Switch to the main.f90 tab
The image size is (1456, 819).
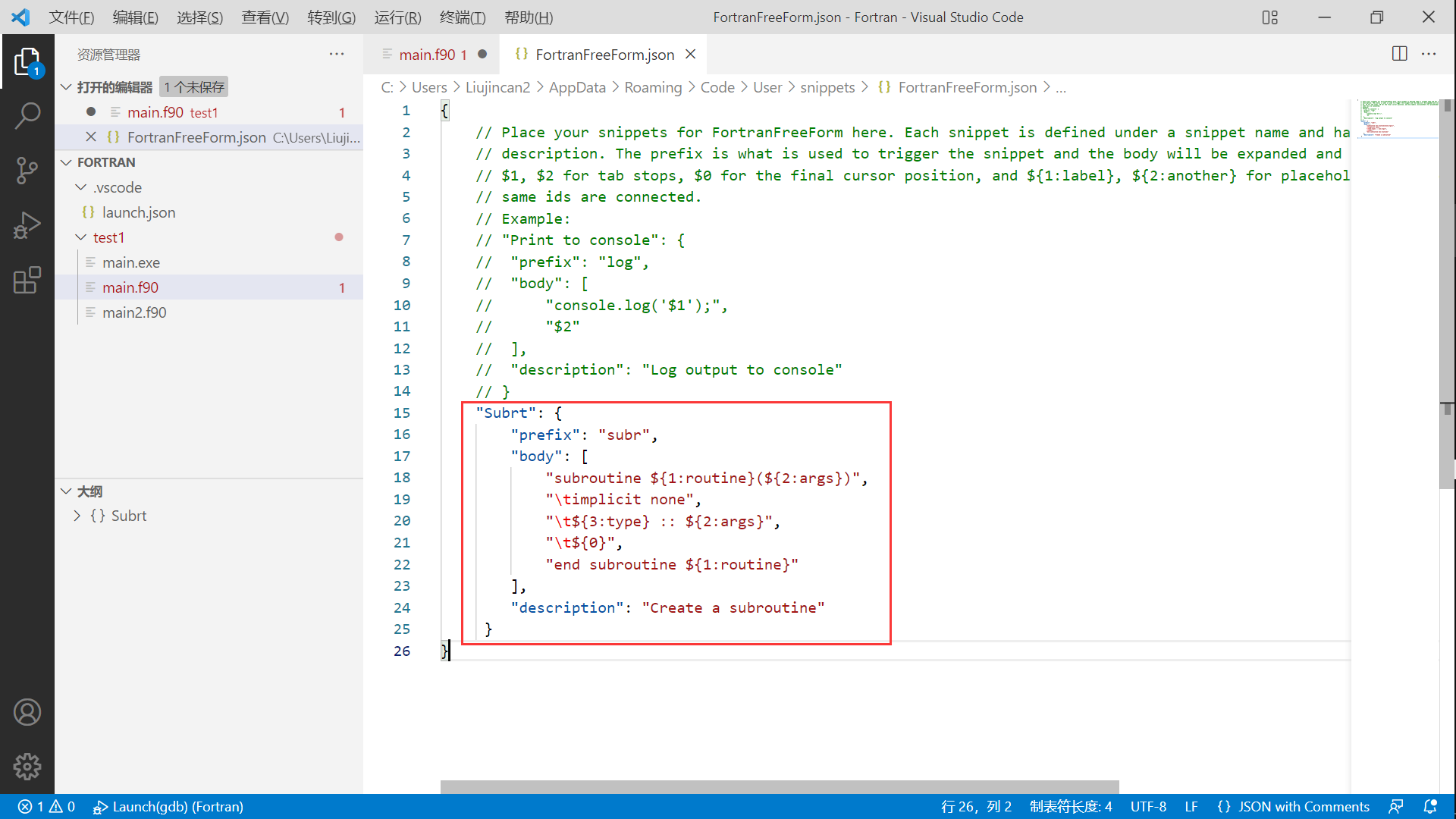point(427,55)
